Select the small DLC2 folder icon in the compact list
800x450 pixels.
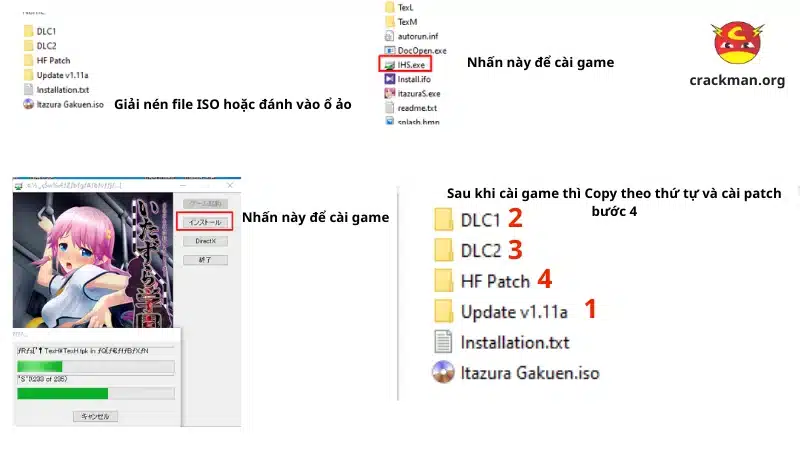tap(29, 45)
